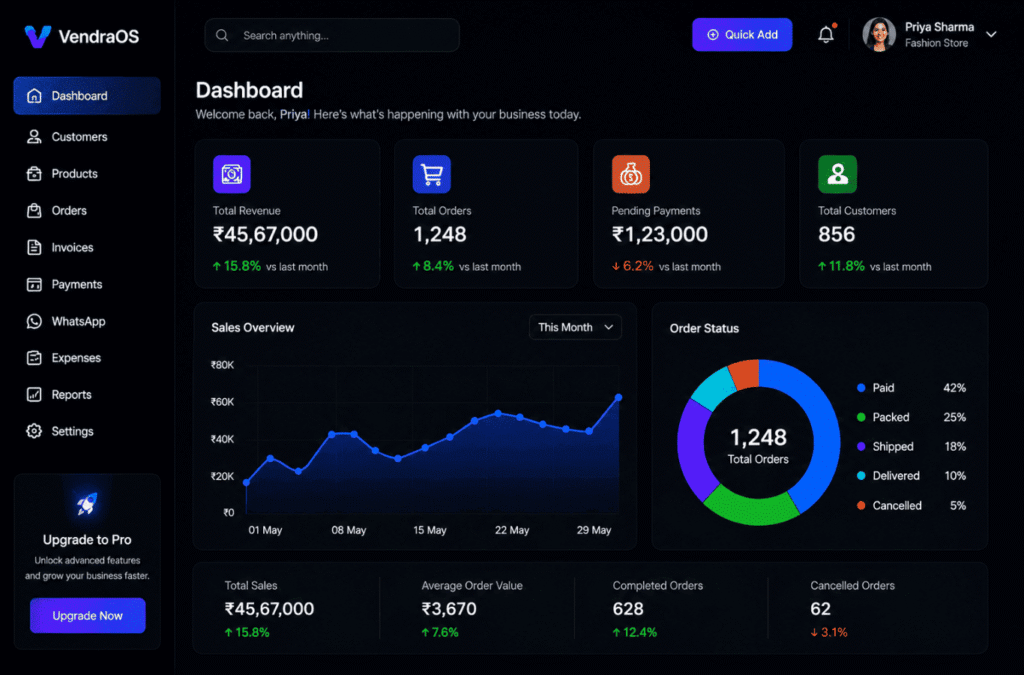Click the Cancelled orange legend dot
Image resolution: width=1024 pixels, height=675 pixels.
pyautogui.click(x=861, y=505)
